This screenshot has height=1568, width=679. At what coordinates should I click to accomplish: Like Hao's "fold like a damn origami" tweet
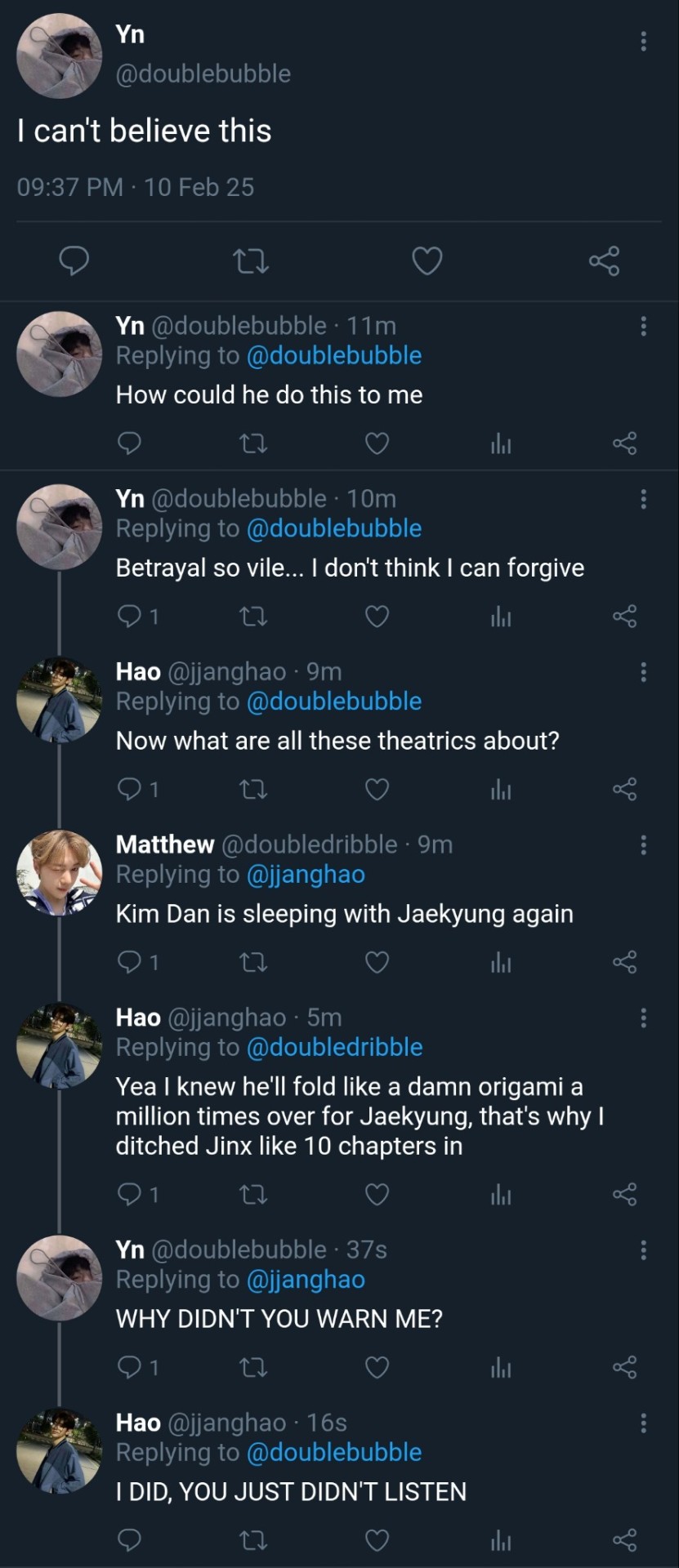pyautogui.click(x=377, y=1195)
